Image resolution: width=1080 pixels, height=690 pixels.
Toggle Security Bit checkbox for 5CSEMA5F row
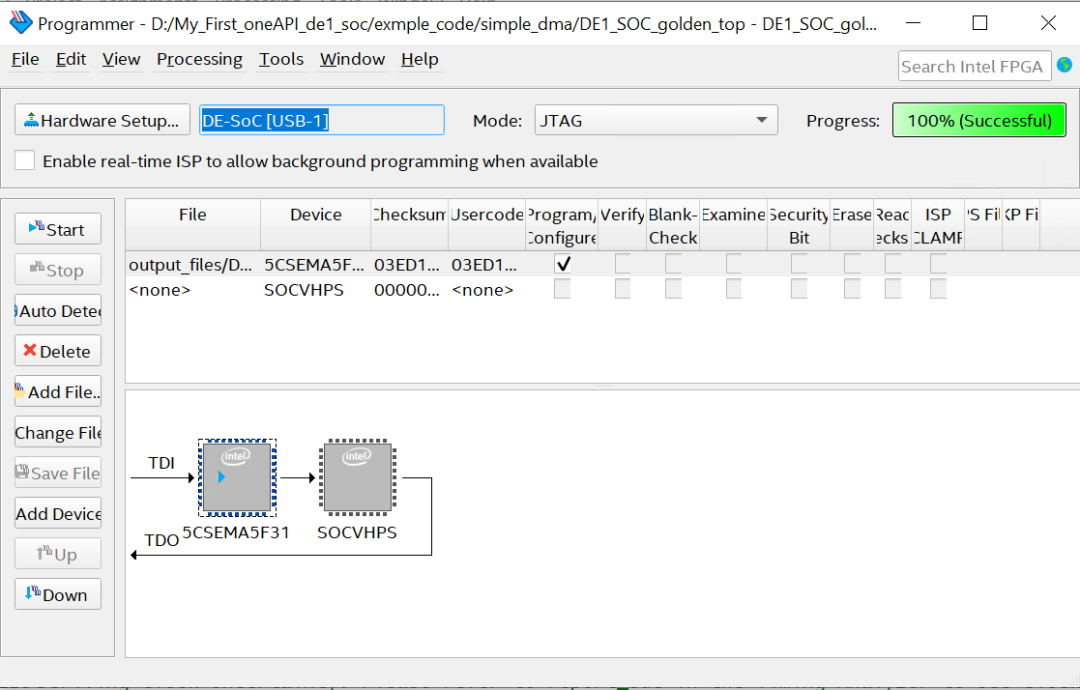tap(799, 264)
